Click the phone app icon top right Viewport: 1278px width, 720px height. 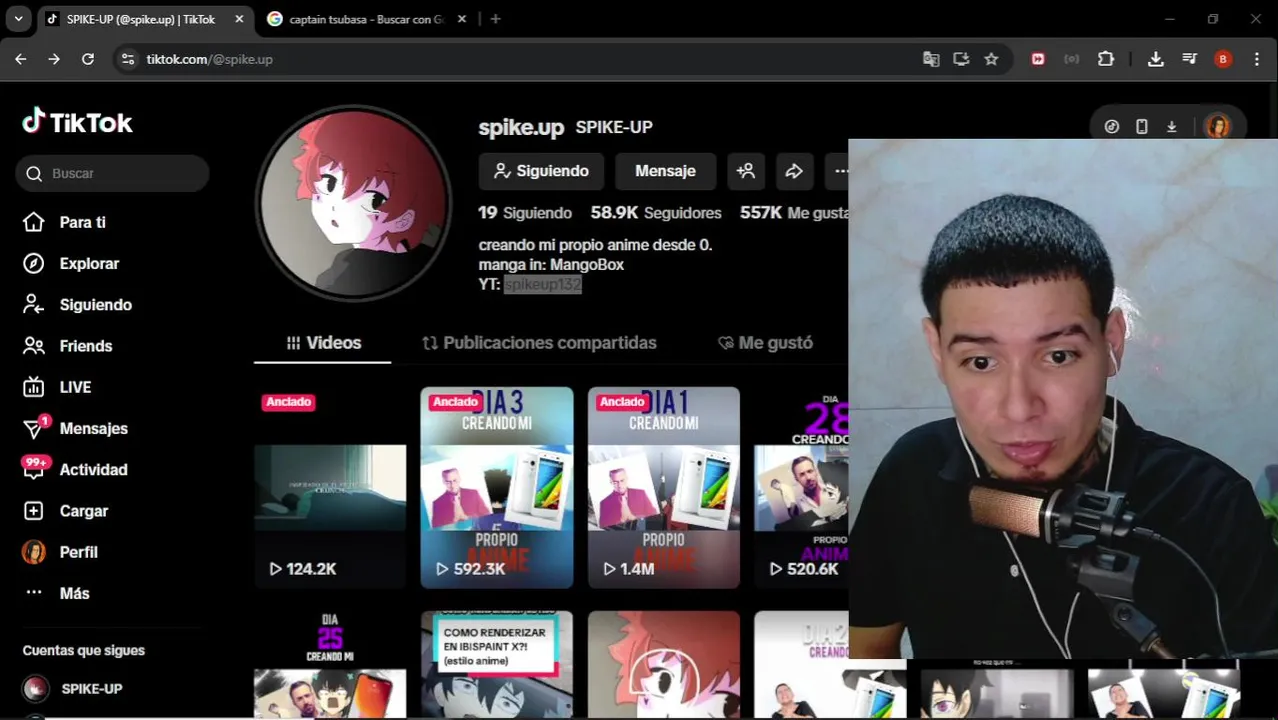pos(1141,126)
